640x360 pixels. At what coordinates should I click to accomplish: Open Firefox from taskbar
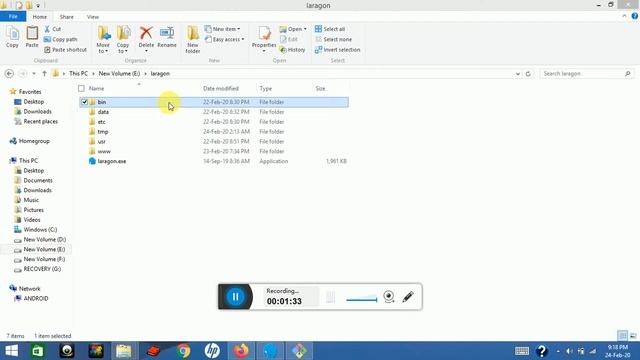241,351
